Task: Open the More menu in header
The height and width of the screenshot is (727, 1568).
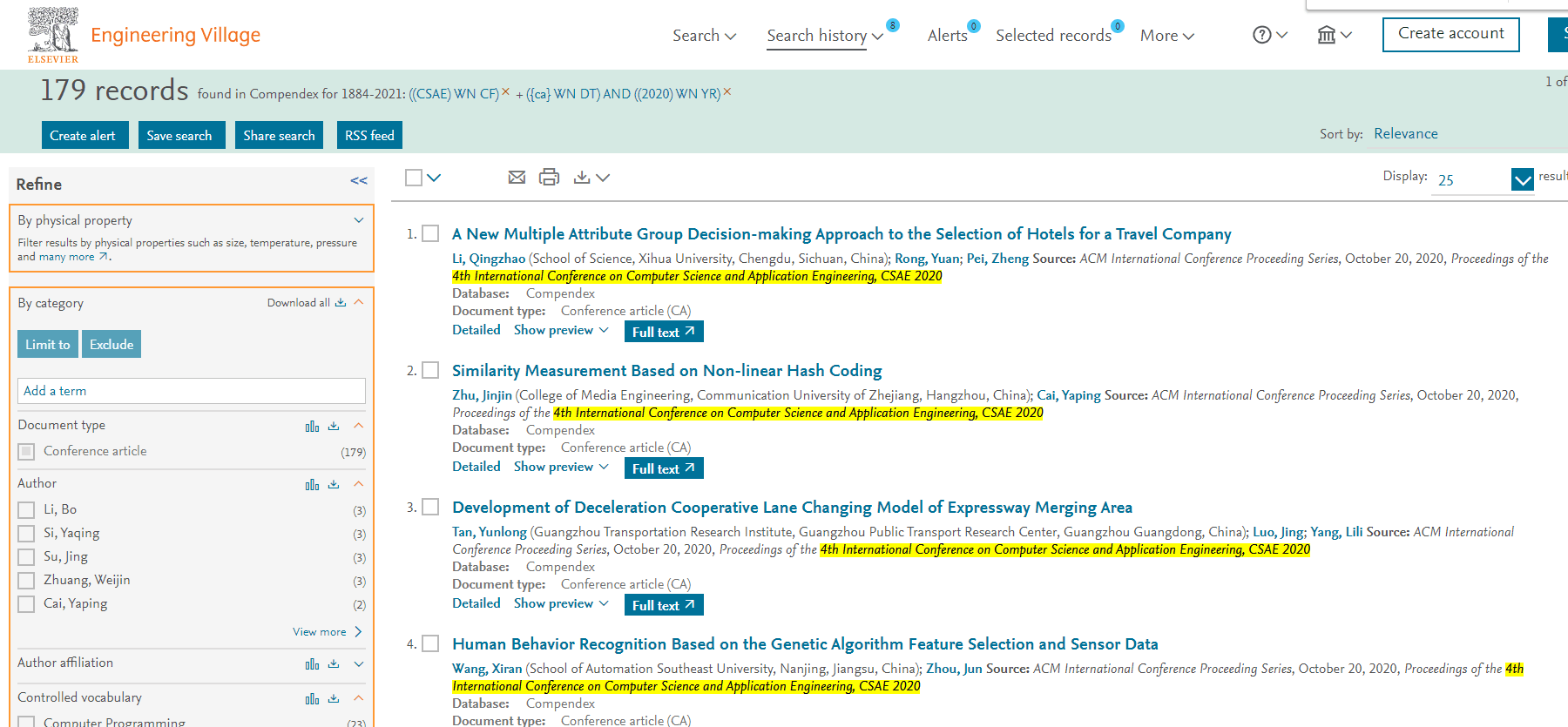Action: click(x=1166, y=36)
